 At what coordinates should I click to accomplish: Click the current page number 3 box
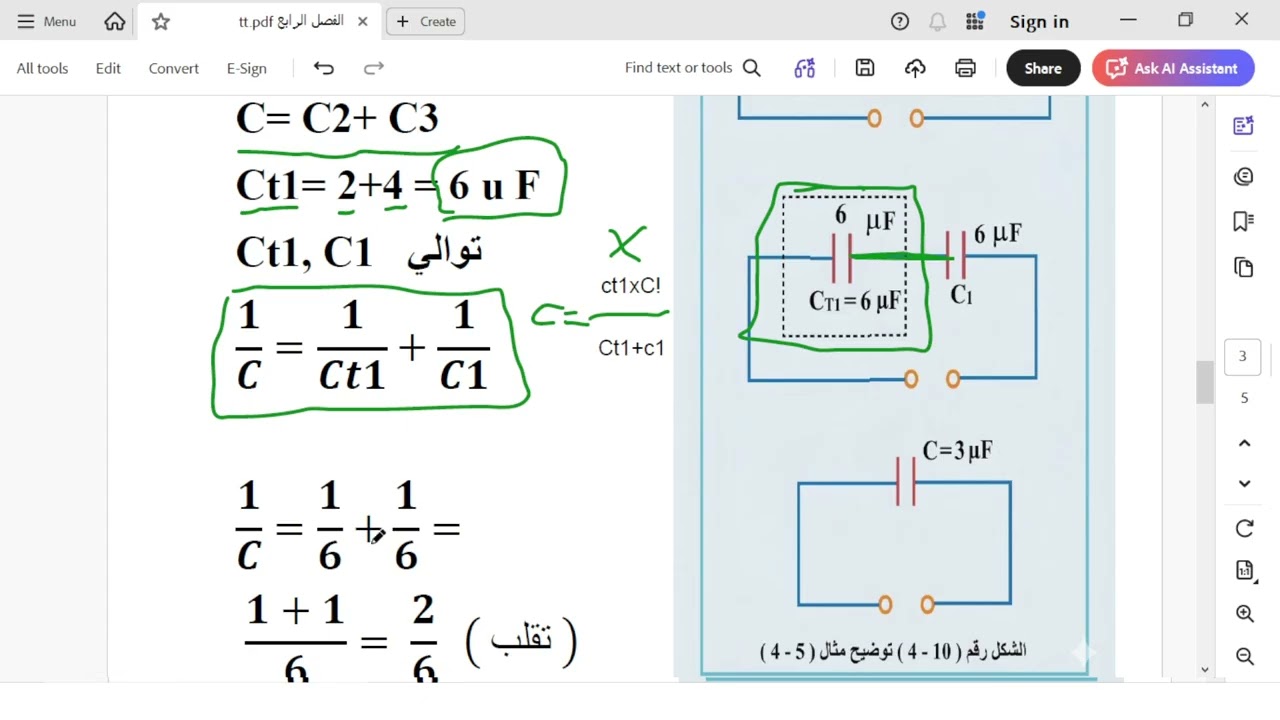pyautogui.click(x=1243, y=356)
